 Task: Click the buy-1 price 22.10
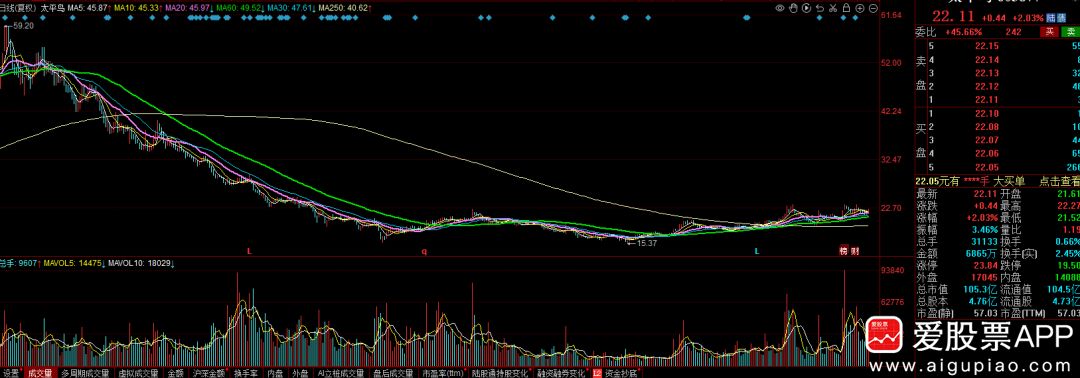[986, 114]
